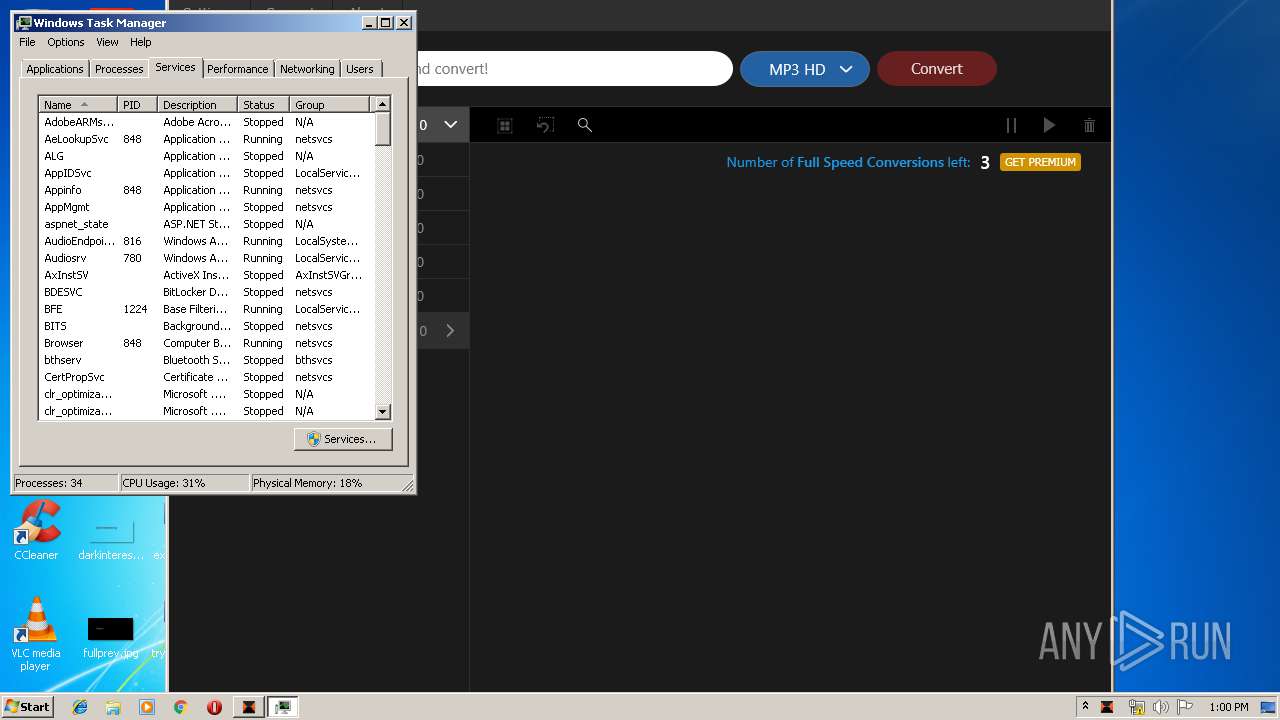Open Google Chrome from taskbar
1280x720 pixels.
pos(180,707)
